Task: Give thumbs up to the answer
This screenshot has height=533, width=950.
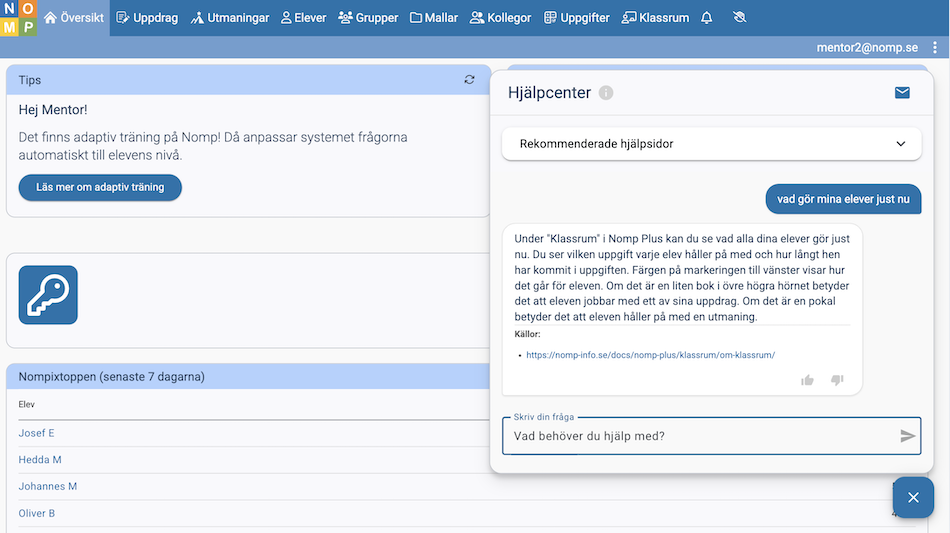Action: point(807,380)
